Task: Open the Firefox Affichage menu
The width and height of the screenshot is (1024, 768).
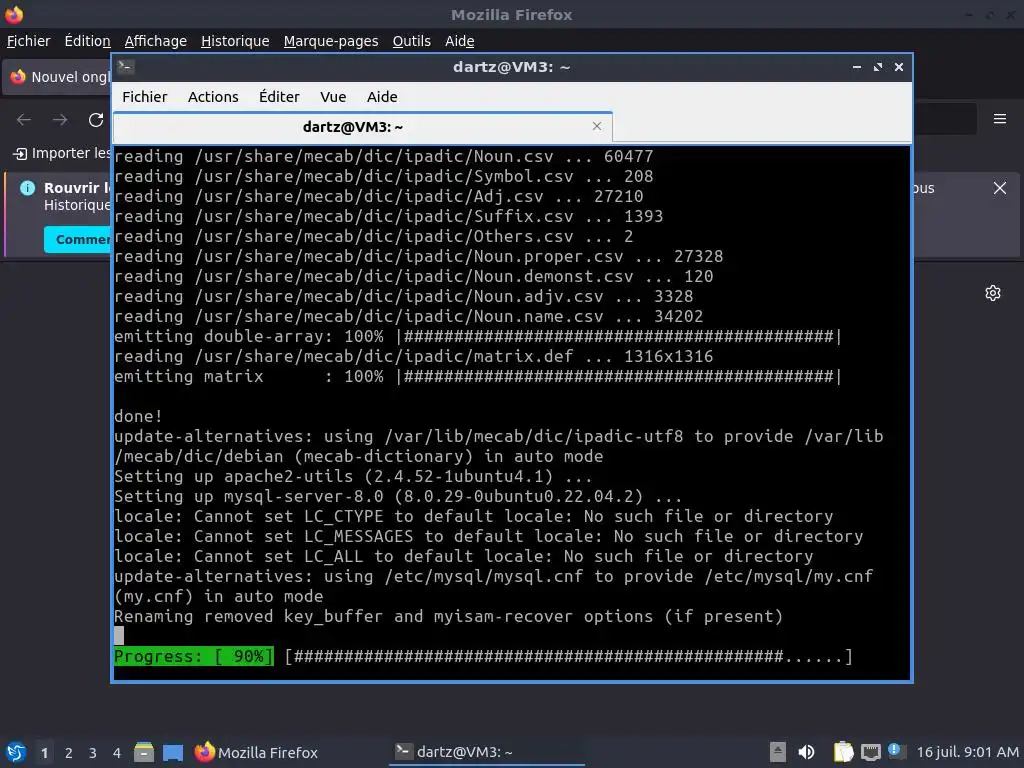Action: pyautogui.click(x=155, y=41)
